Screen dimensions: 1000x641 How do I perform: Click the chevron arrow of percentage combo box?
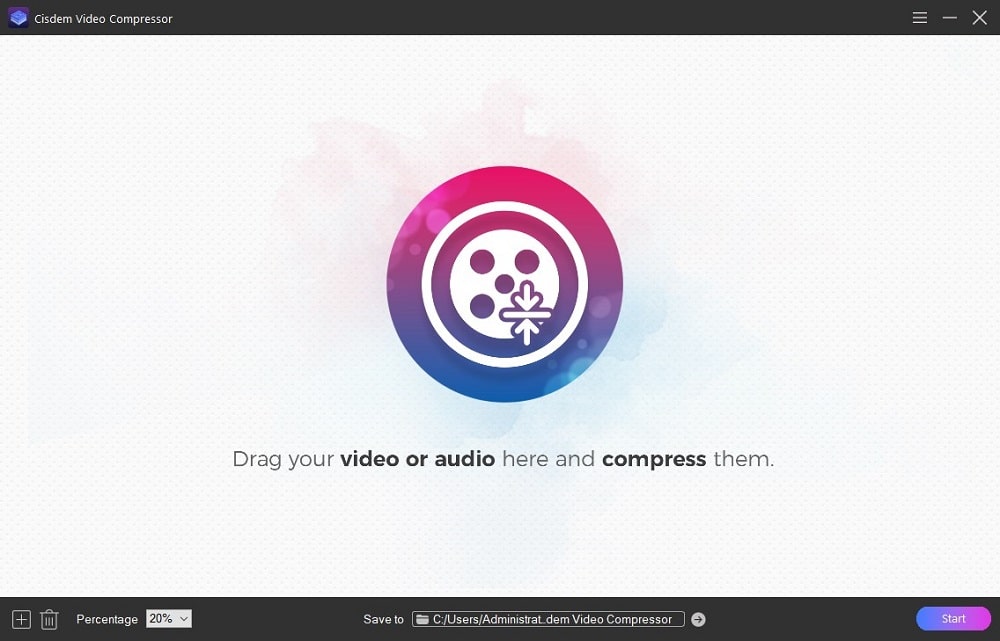point(184,619)
